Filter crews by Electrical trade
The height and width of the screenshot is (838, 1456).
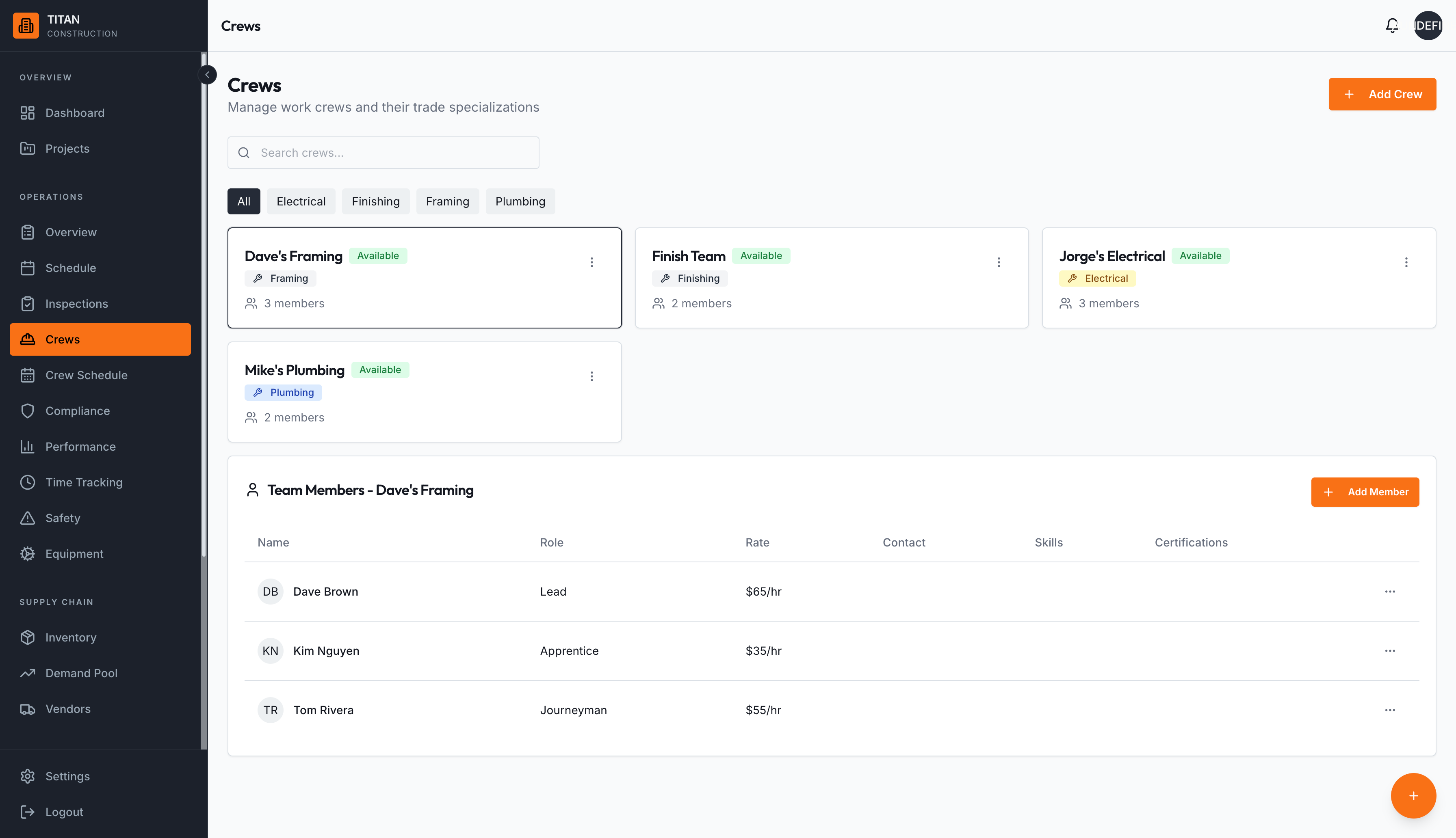[301, 201]
